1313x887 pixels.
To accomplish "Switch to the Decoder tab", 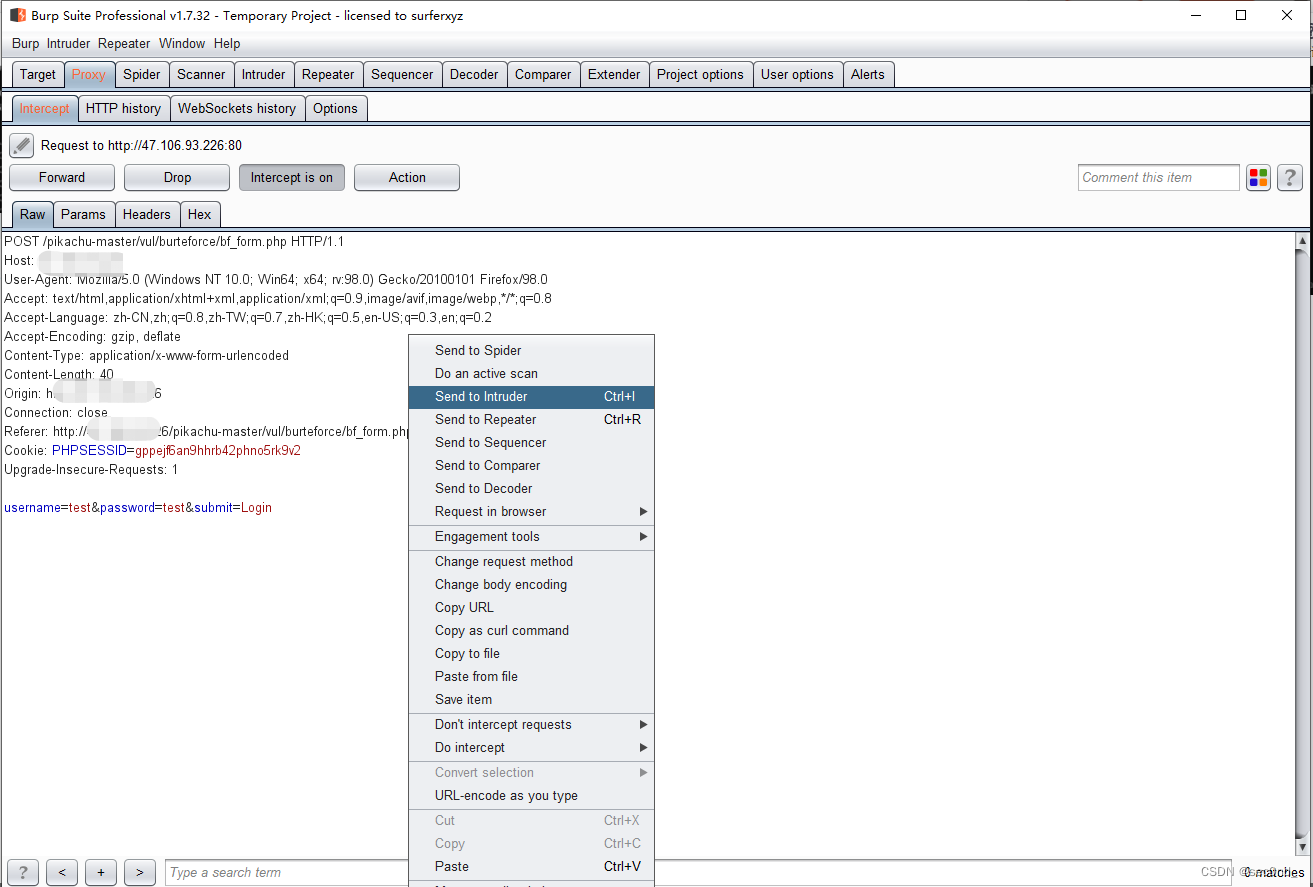I will pos(474,74).
